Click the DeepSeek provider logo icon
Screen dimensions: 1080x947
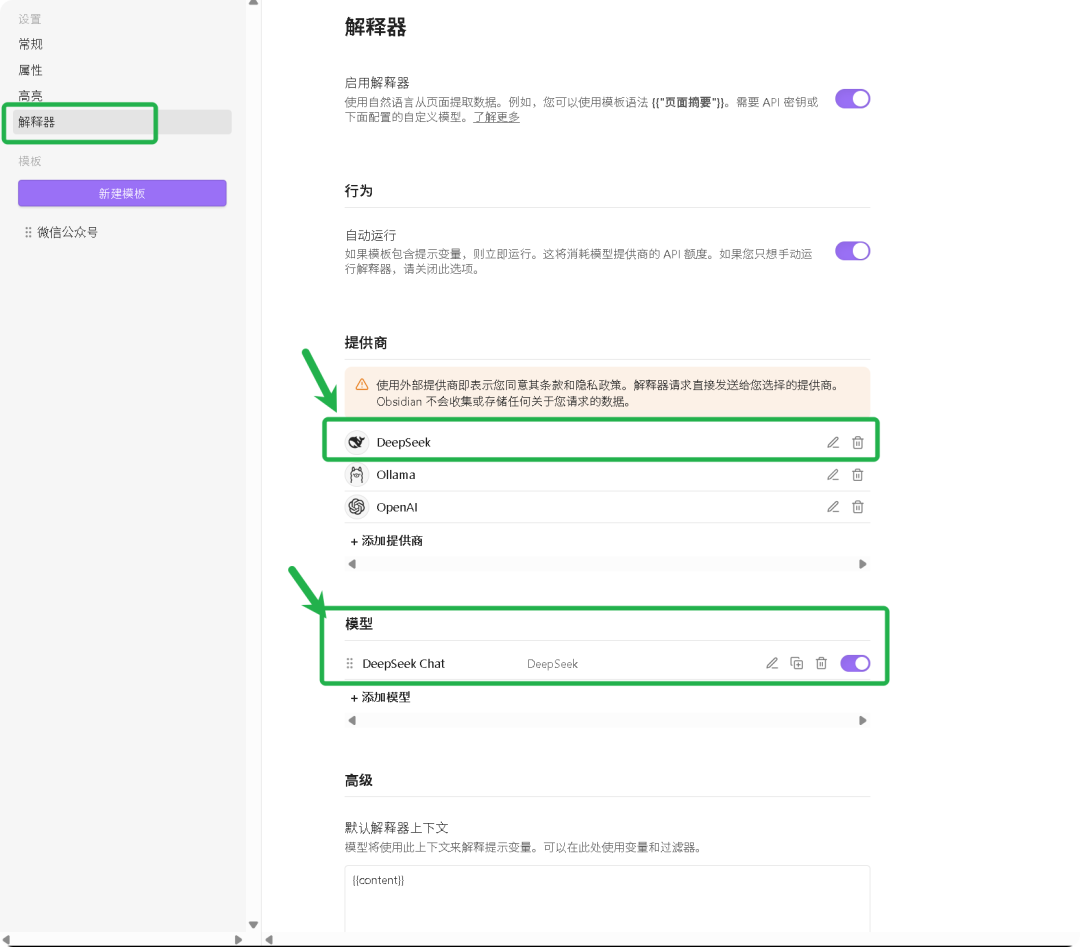pyautogui.click(x=356, y=441)
